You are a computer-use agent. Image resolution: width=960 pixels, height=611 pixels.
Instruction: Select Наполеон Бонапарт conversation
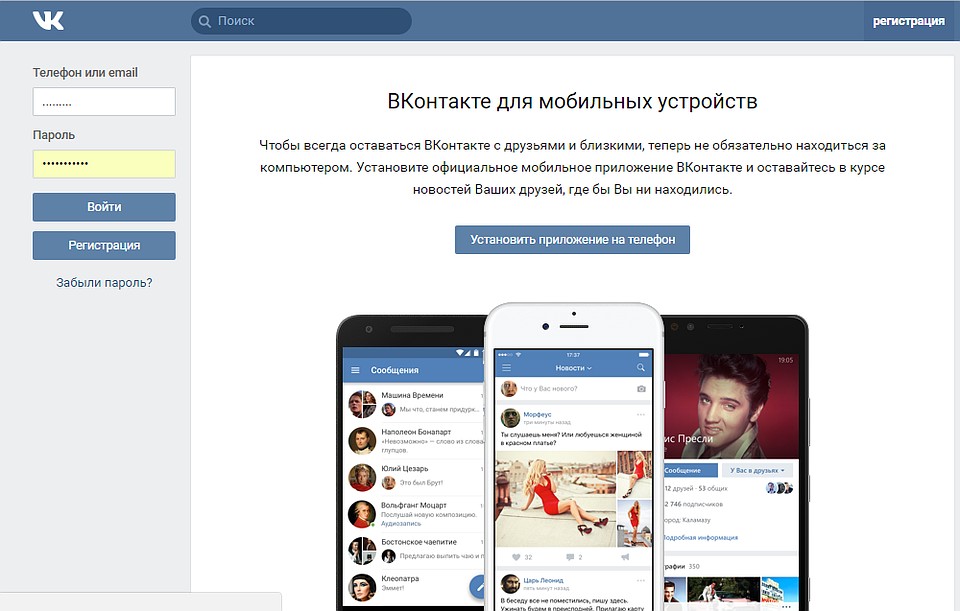(414, 440)
